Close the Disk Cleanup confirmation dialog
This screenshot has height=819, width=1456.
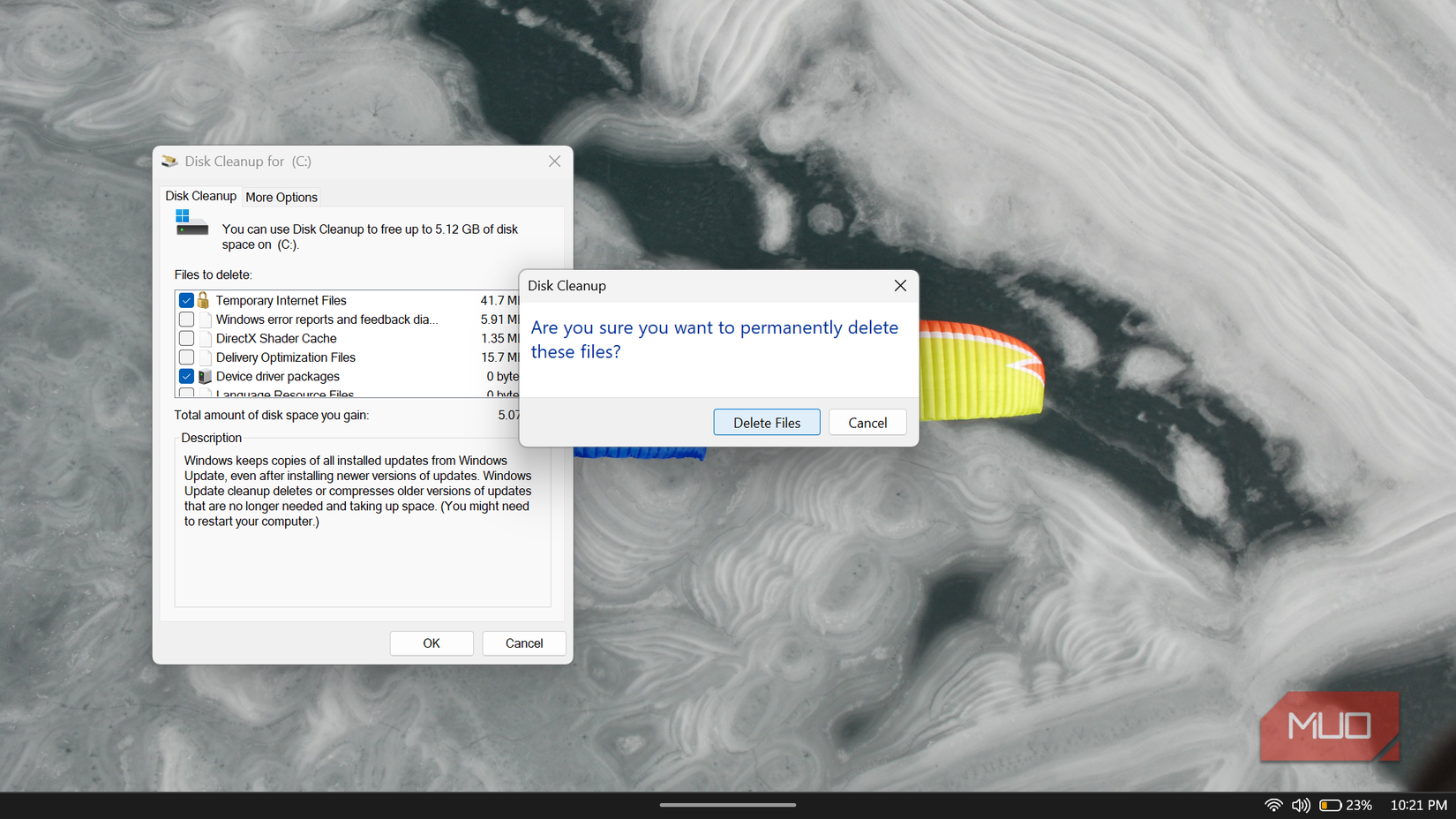900,286
